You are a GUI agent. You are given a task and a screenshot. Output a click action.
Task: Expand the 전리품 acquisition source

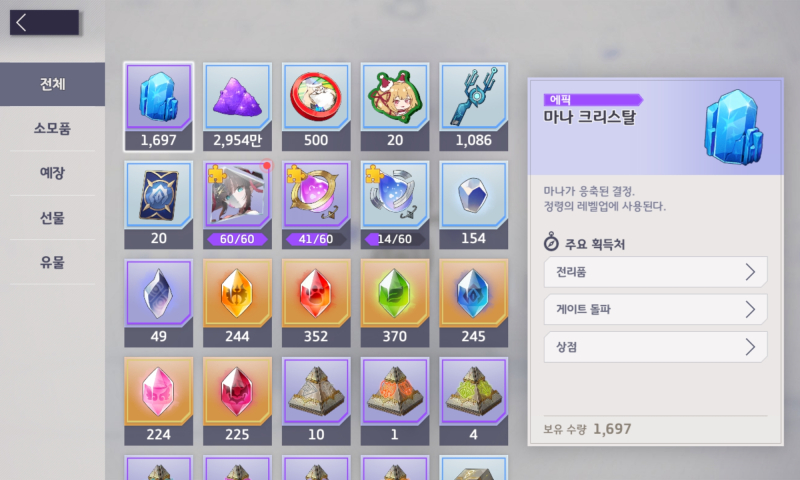coord(656,272)
